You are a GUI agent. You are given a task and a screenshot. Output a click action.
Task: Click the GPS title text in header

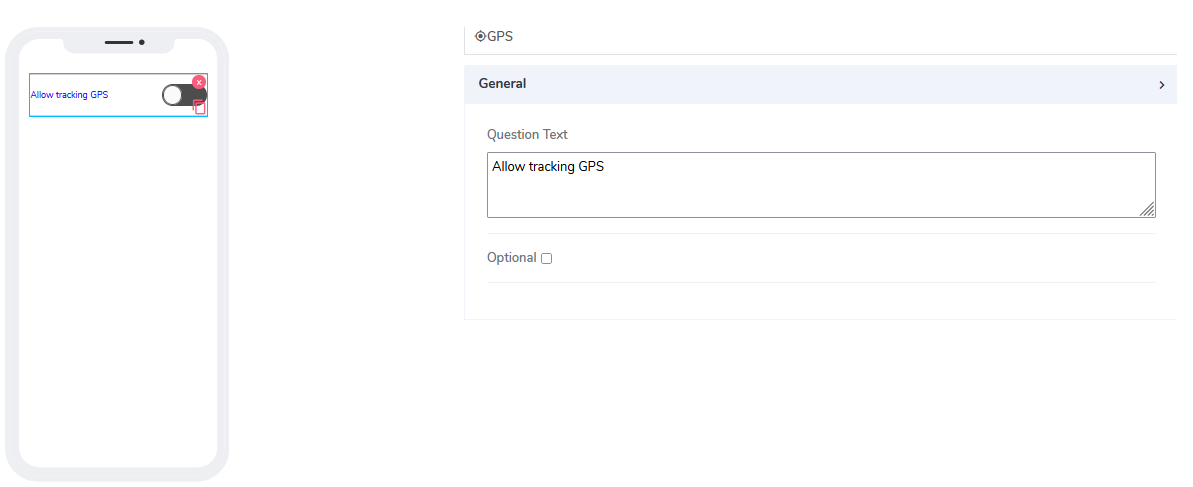503,37
